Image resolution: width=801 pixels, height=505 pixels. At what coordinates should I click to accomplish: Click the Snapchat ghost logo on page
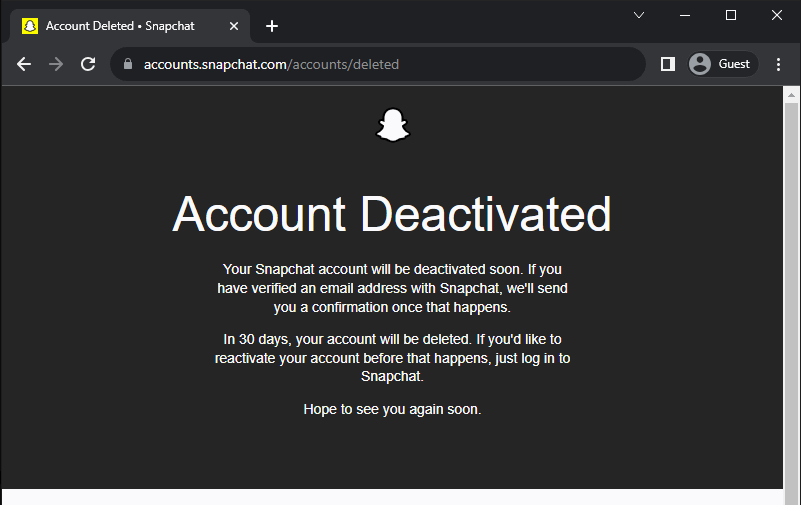tap(392, 125)
